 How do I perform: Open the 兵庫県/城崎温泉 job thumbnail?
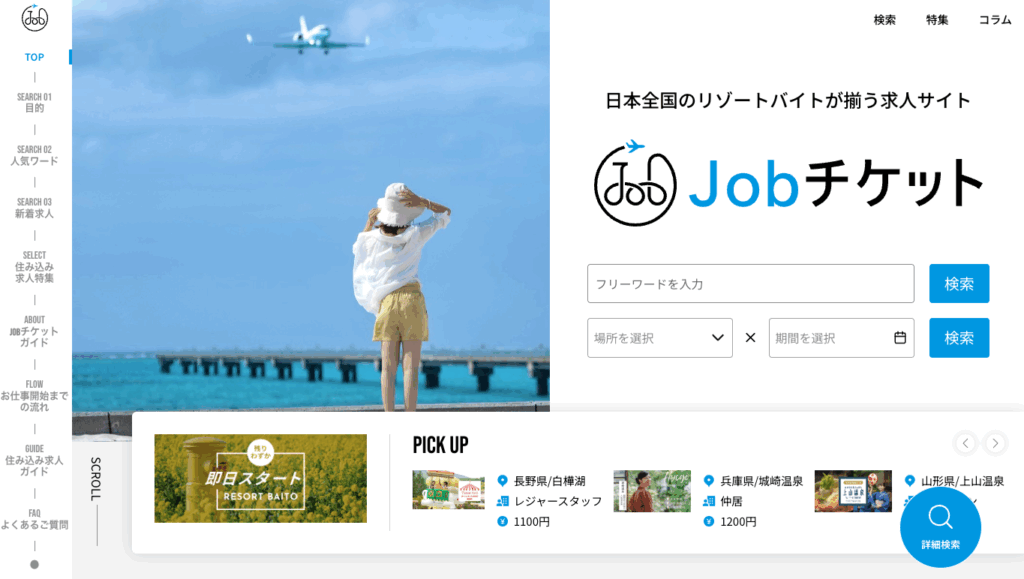652,491
